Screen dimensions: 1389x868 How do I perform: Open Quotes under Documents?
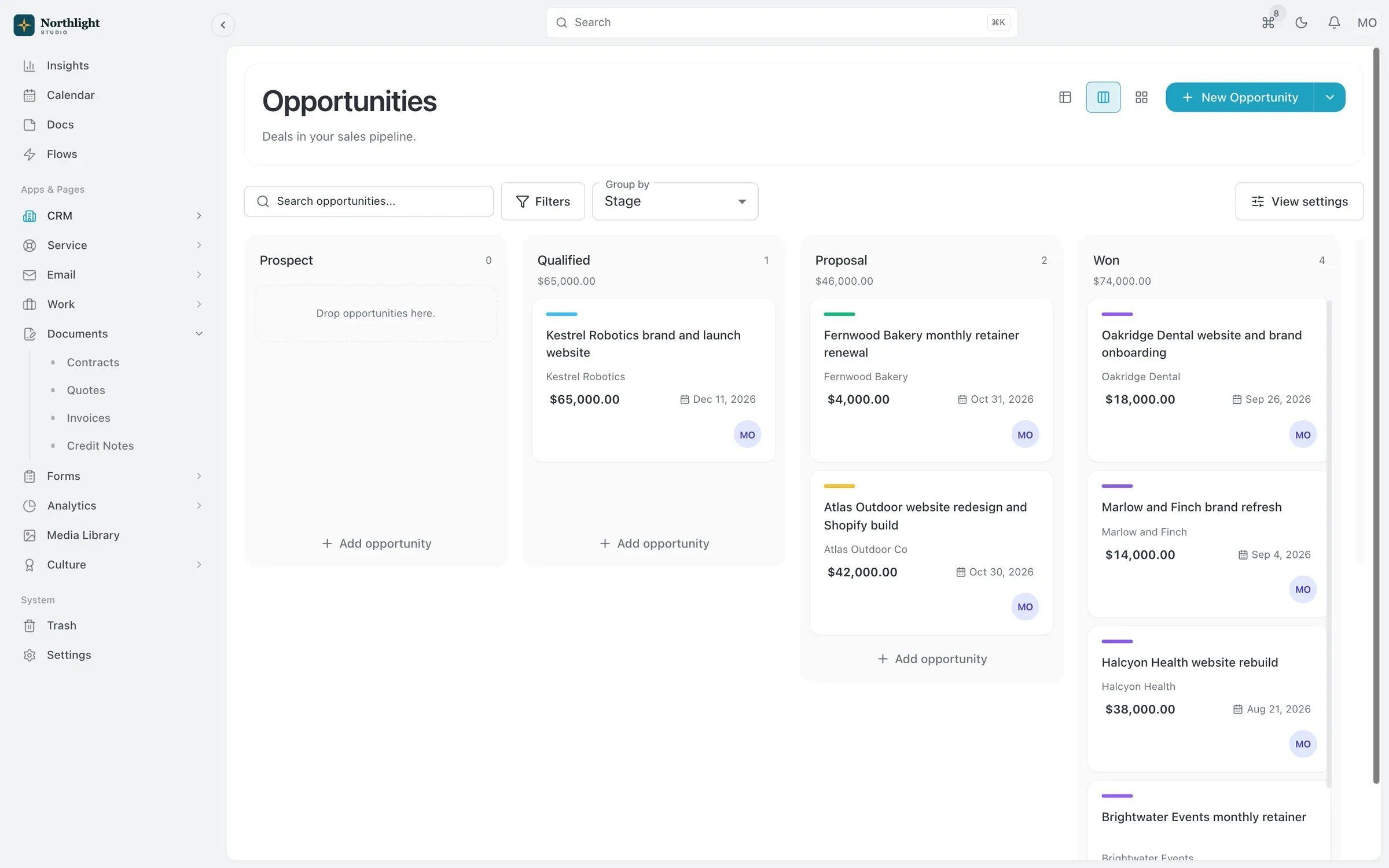pos(86,390)
